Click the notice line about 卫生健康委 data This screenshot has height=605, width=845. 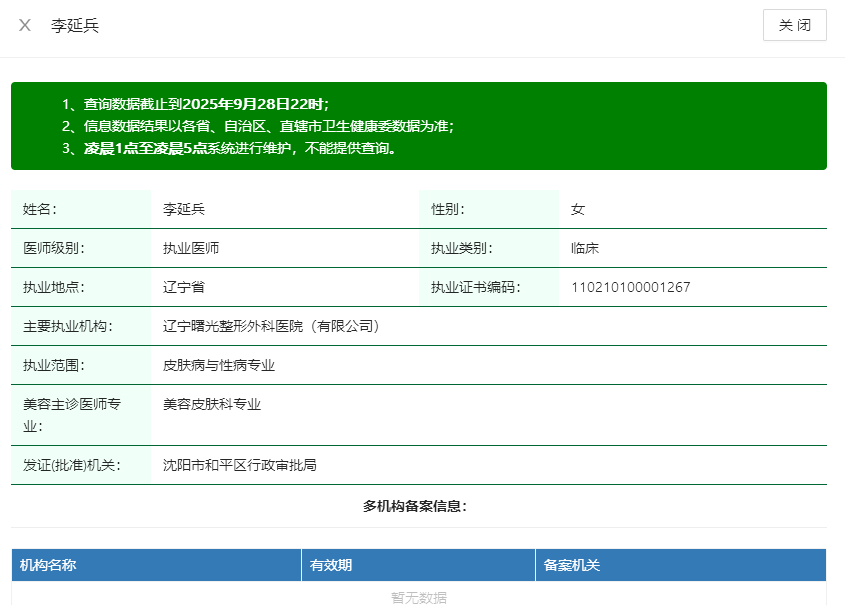(x=257, y=126)
